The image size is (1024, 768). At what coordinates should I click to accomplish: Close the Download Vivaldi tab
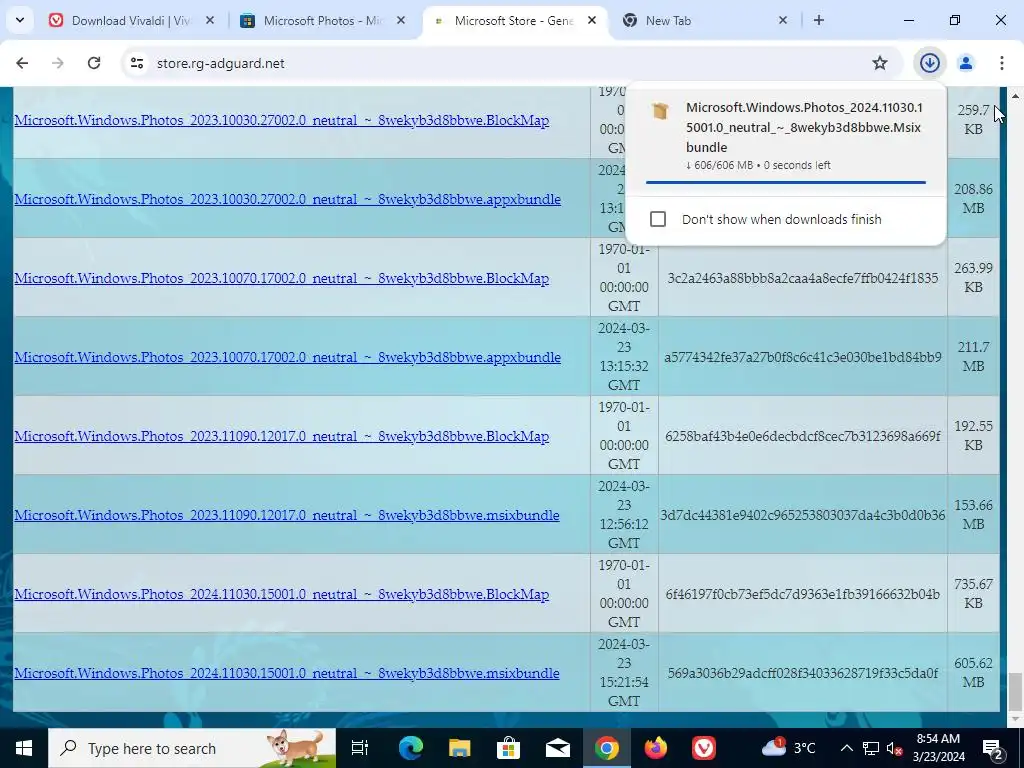pyautogui.click(x=210, y=20)
